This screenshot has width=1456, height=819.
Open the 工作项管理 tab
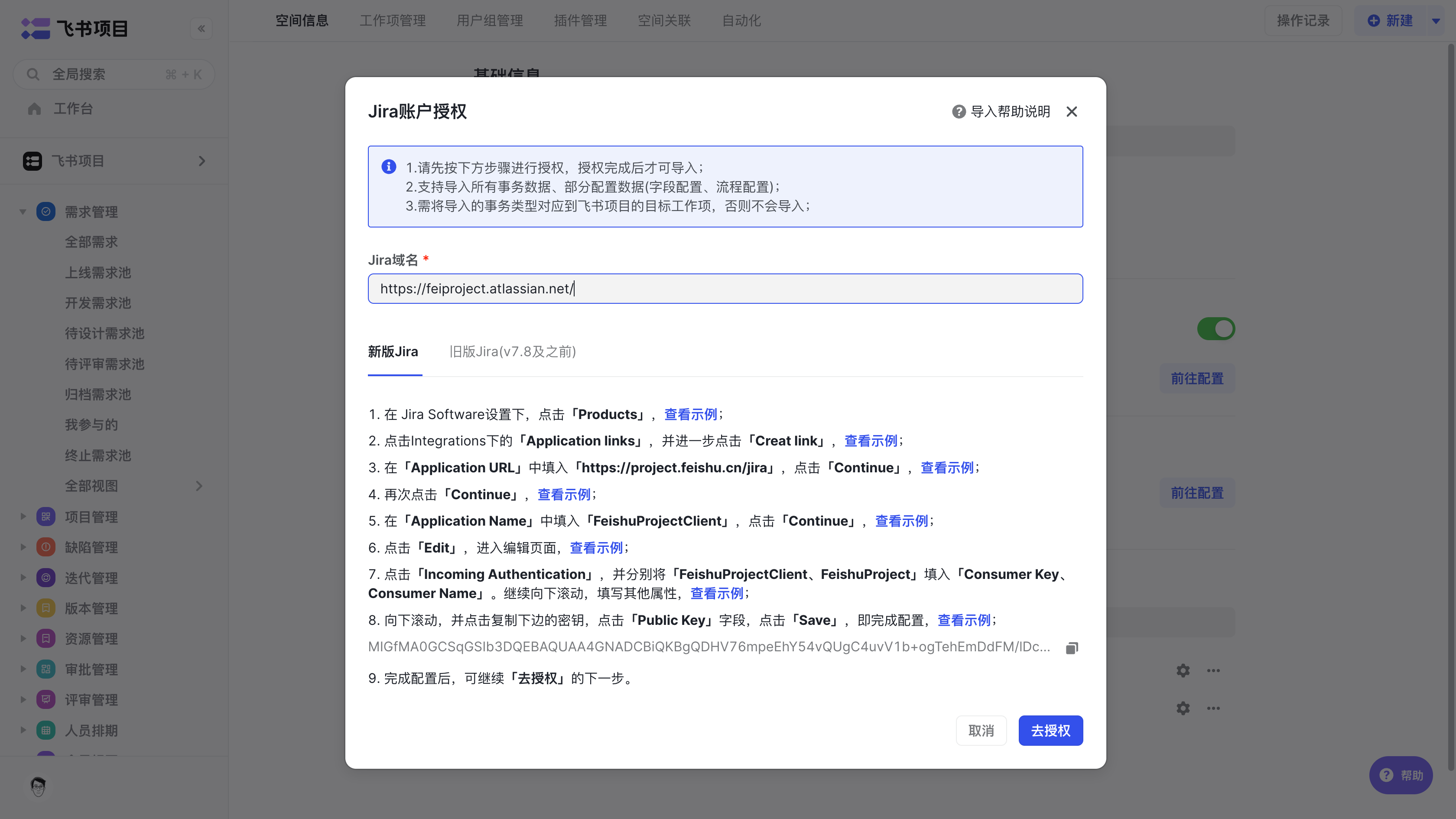click(x=393, y=21)
